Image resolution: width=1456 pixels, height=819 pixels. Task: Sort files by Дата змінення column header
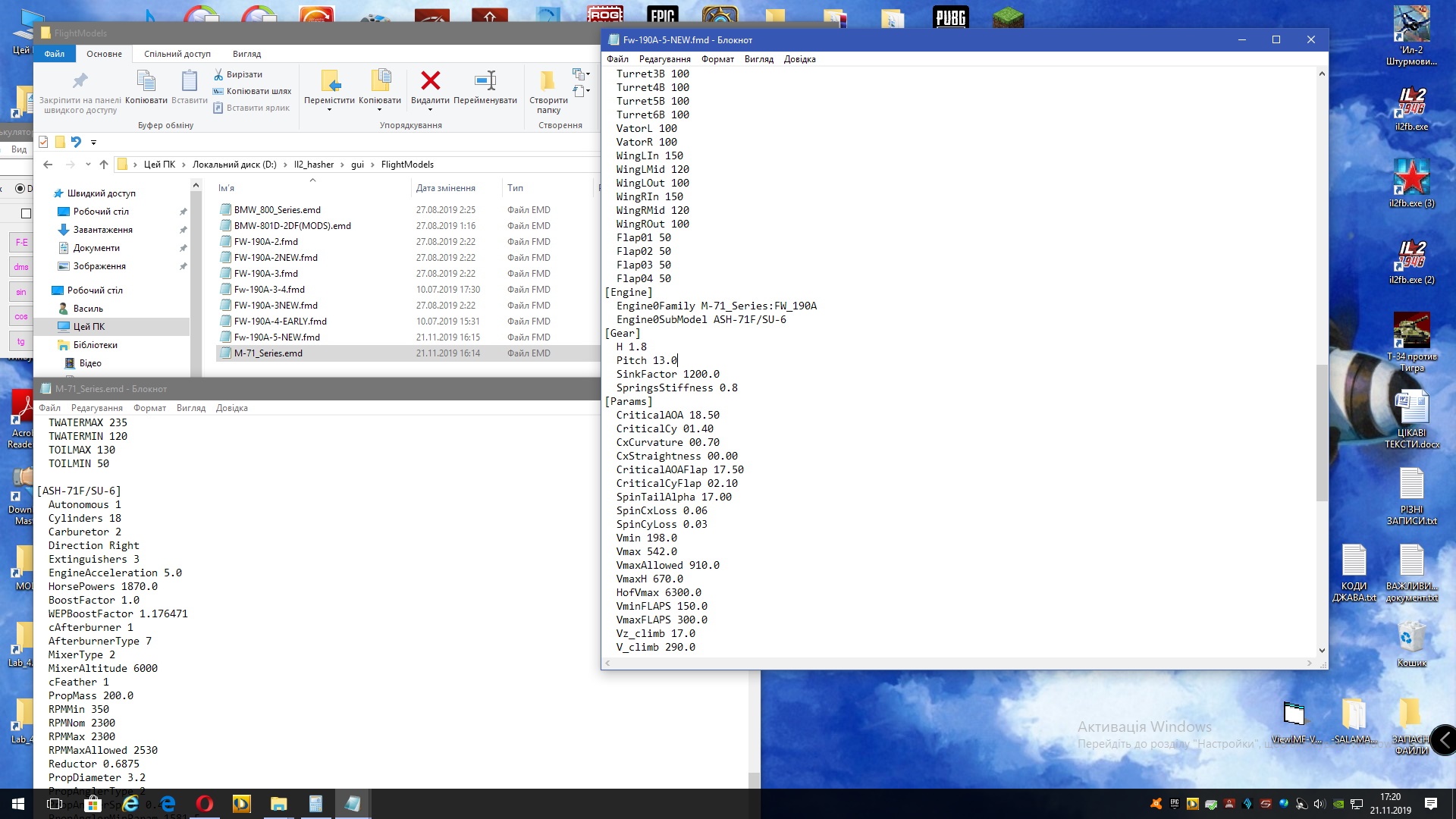coord(445,188)
